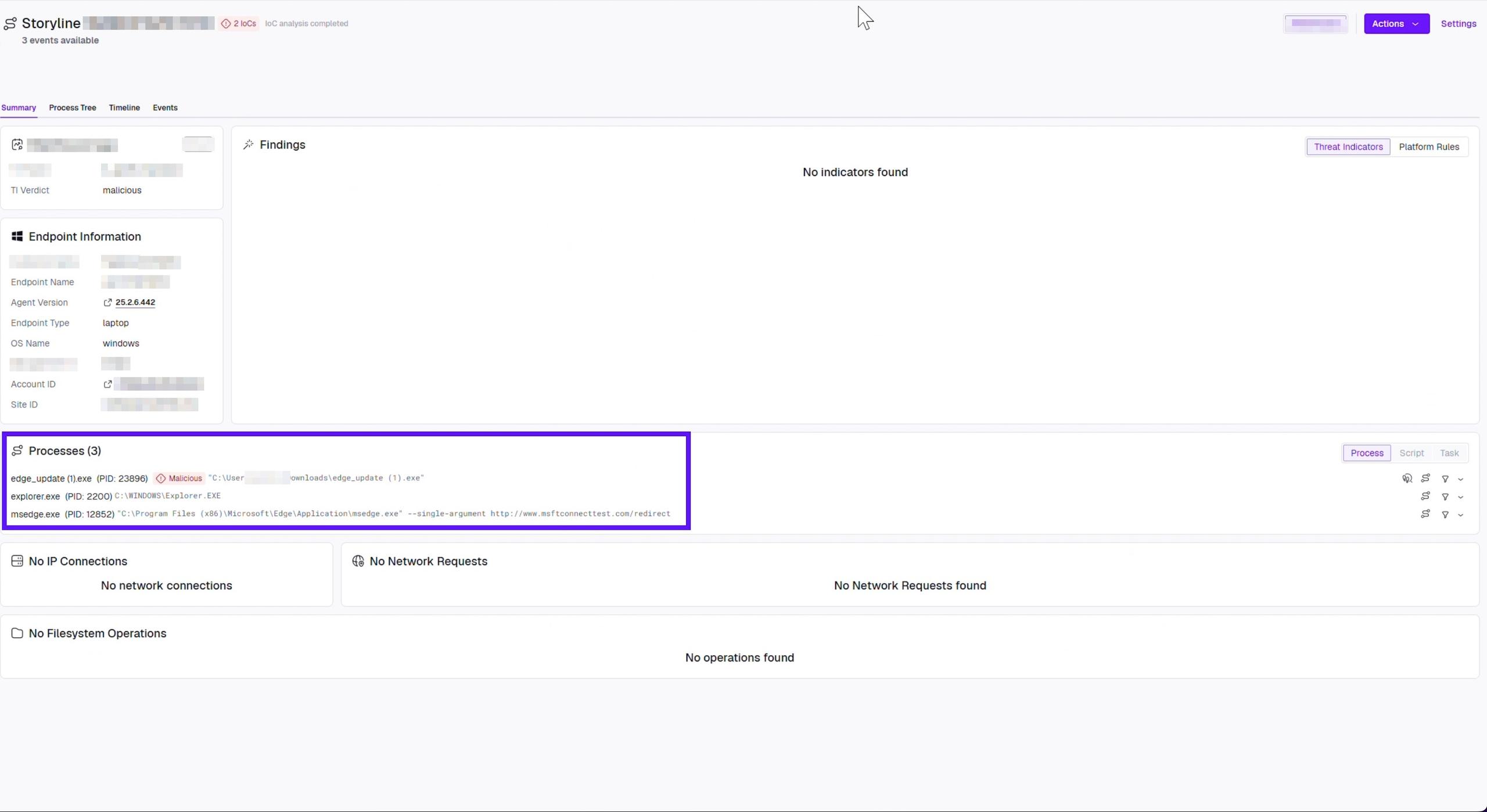Open the external link icon next to Account ID
1487x812 pixels.
tap(107, 385)
